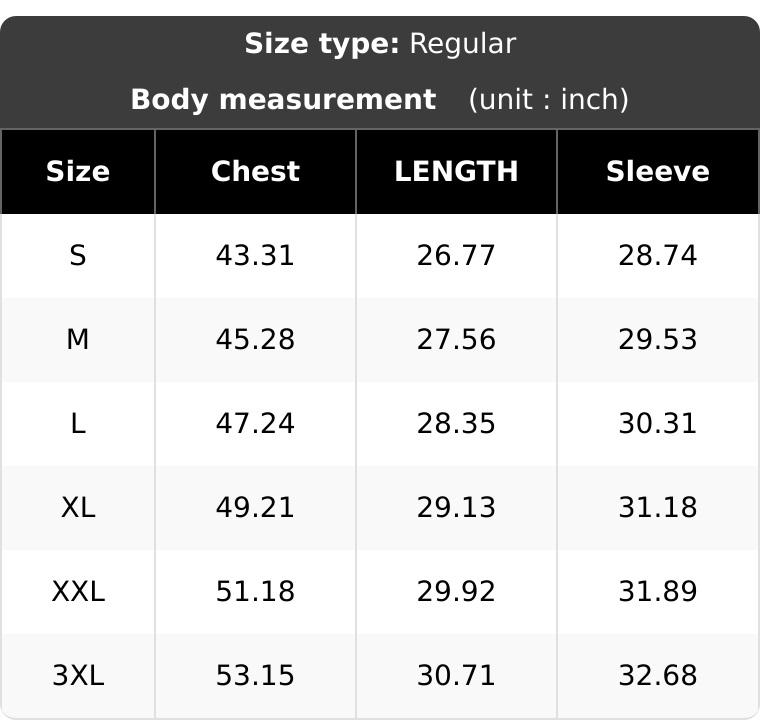The height and width of the screenshot is (720, 760).
Task: Click the Size type: Regular heading
Action: click(380, 44)
